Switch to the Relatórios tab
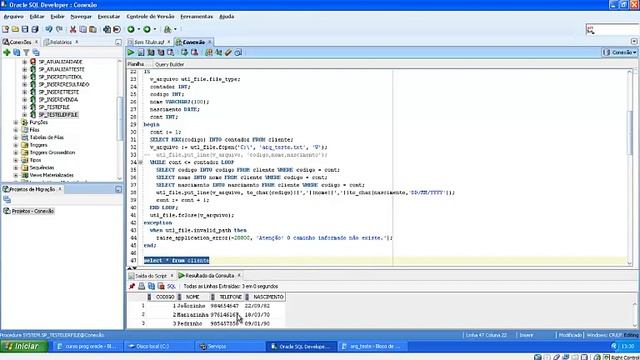The width and height of the screenshot is (640, 360). (61, 42)
